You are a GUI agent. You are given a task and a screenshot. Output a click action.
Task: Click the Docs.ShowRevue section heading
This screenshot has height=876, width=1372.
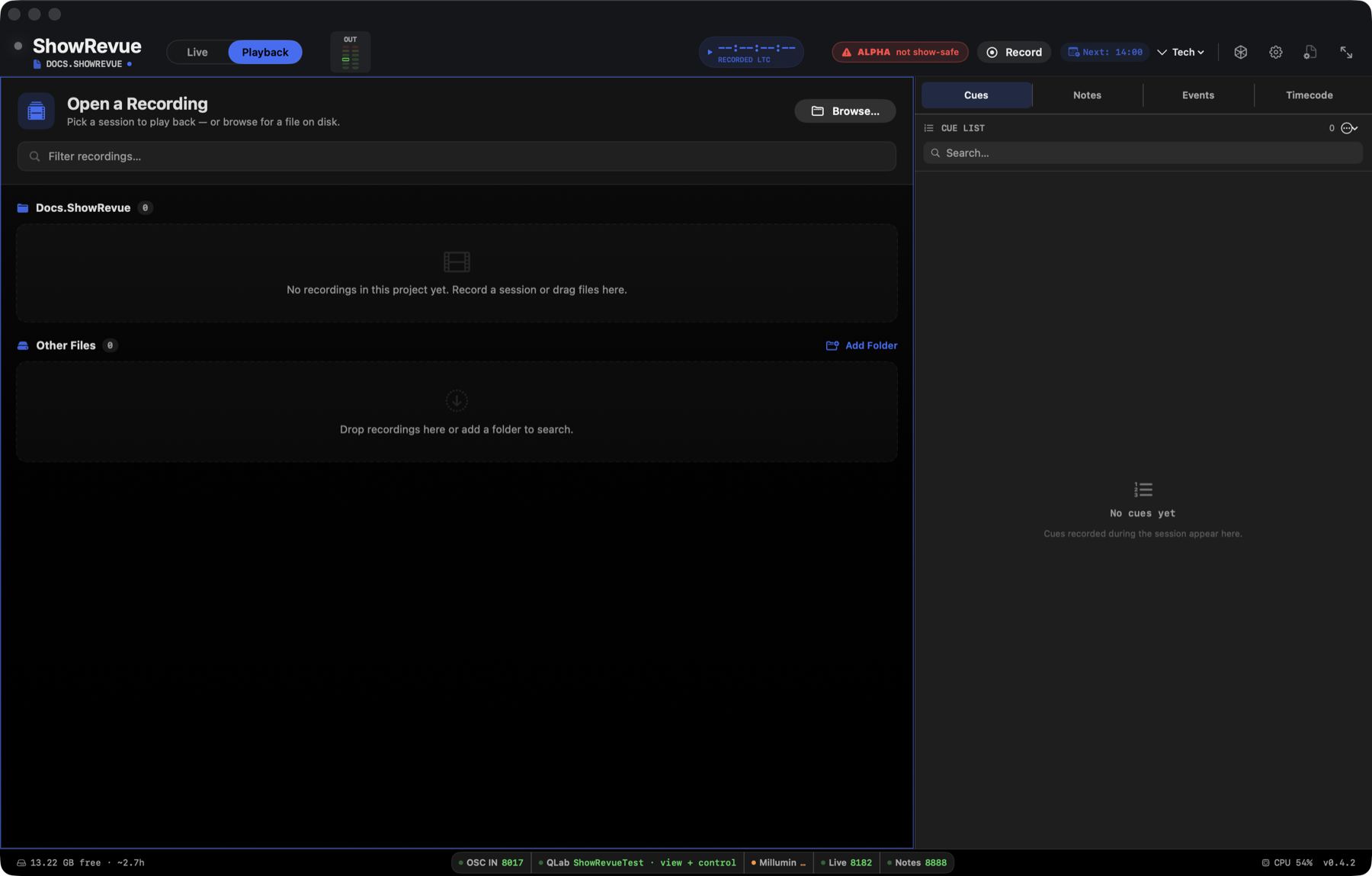83,208
